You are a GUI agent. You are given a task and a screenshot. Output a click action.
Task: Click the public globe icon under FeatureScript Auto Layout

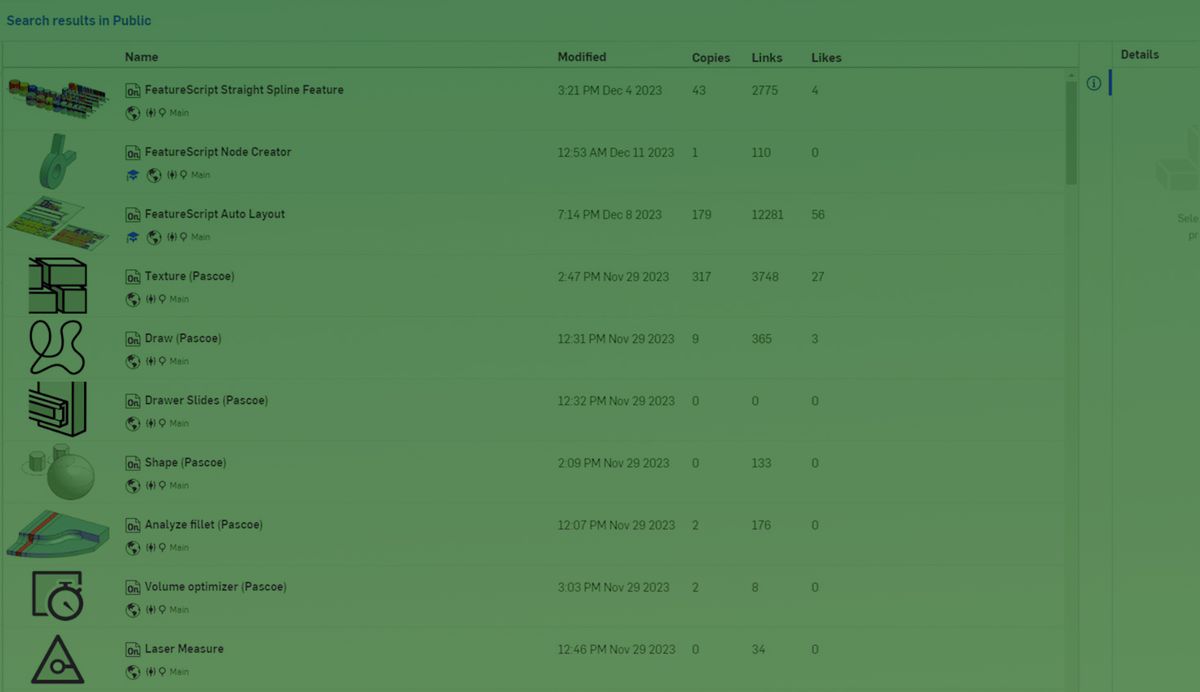[154, 237]
